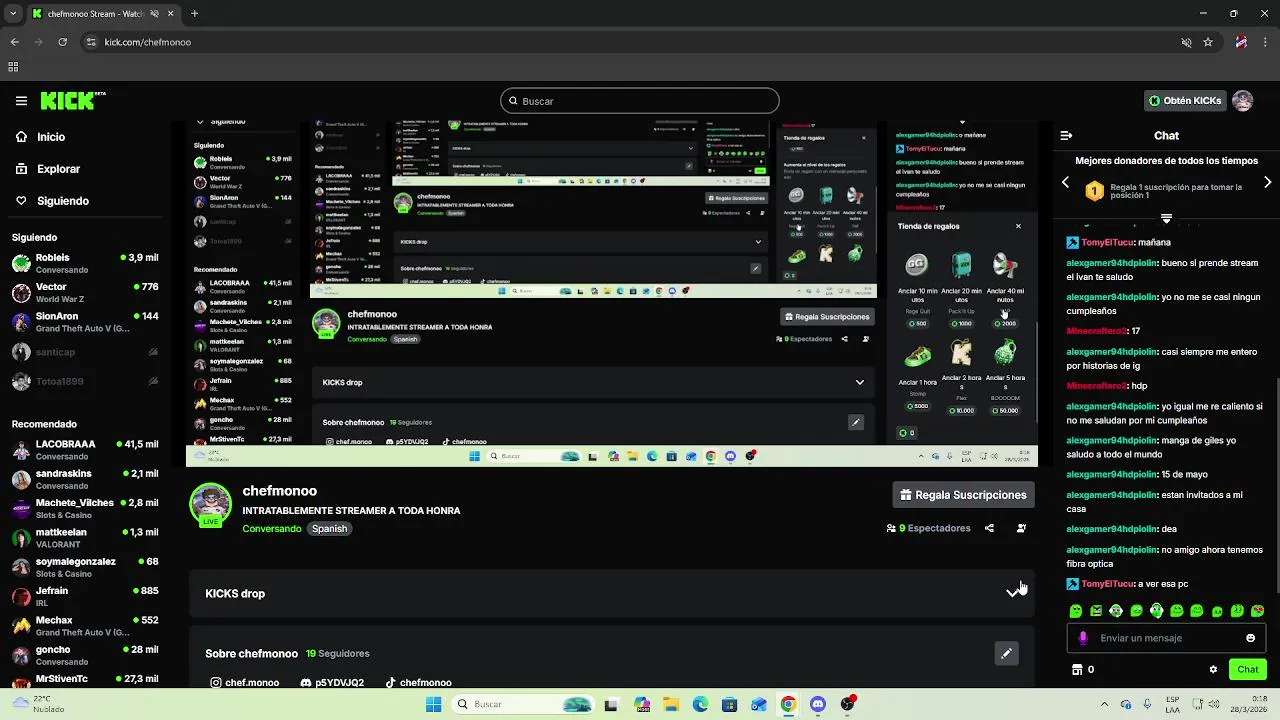Open the user avatar menu in Kick header
The height and width of the screenshot is (720, 1280).
tap(1242, 101)
